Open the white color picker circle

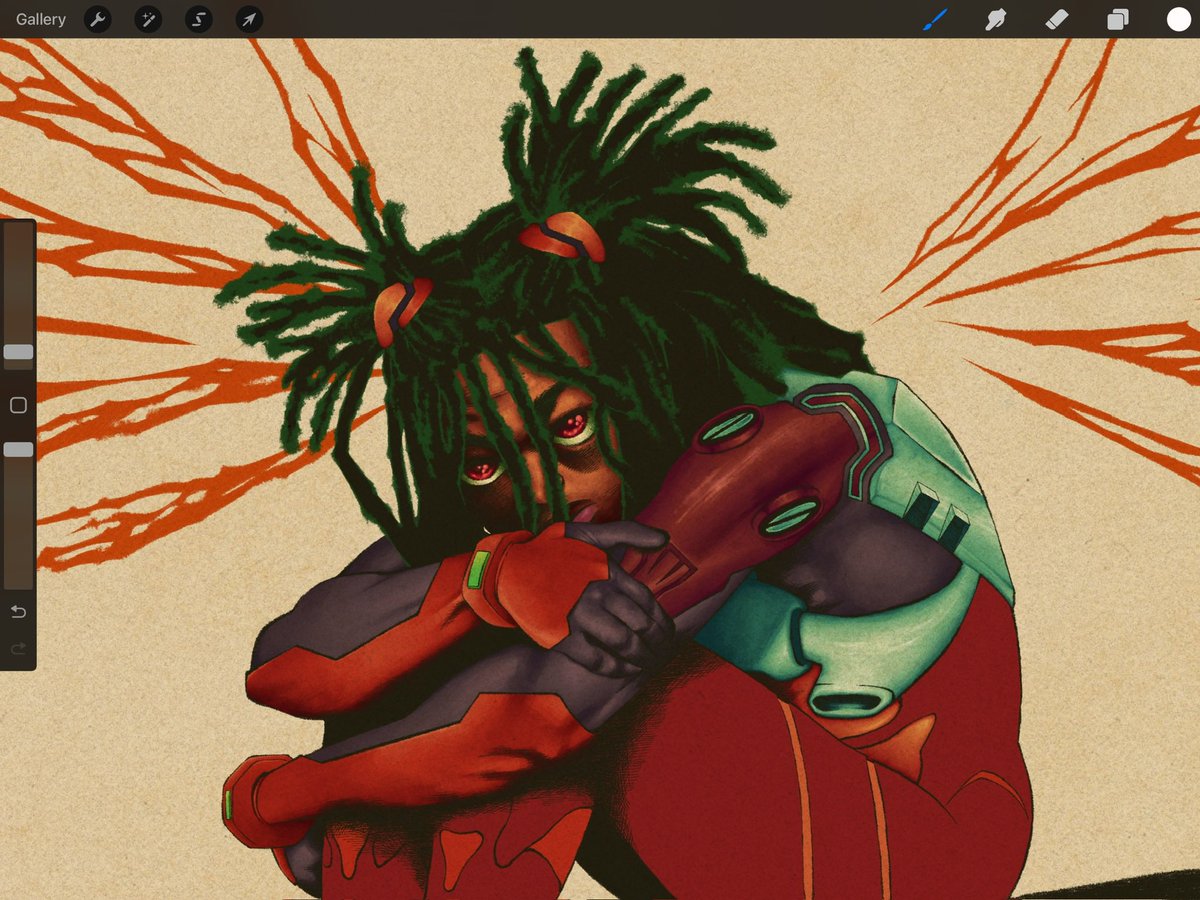pyautogui.click(x=1179, y=19)
